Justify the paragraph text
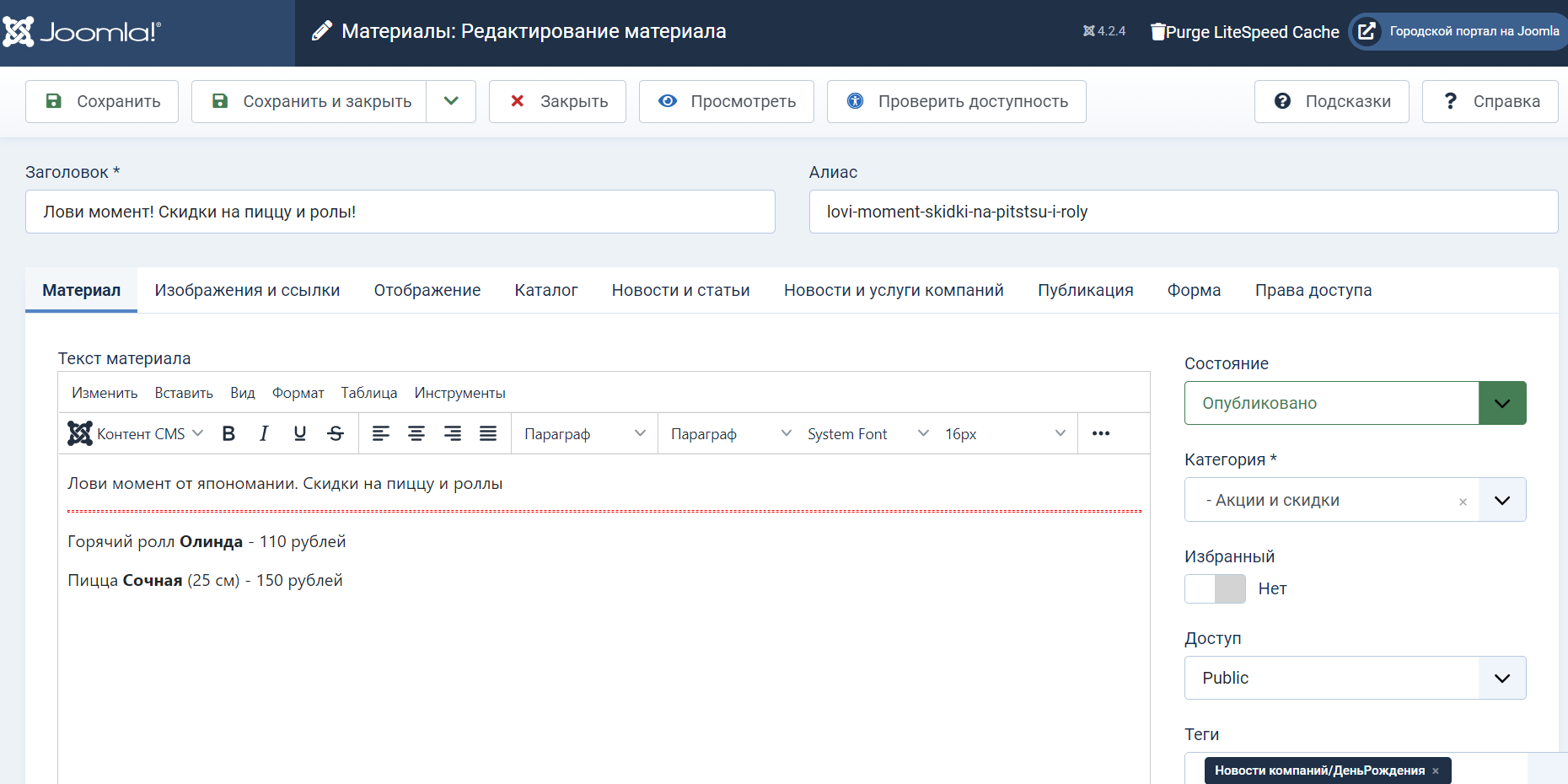Viewport: 1568px width, 784px height. tap(488, 433)
